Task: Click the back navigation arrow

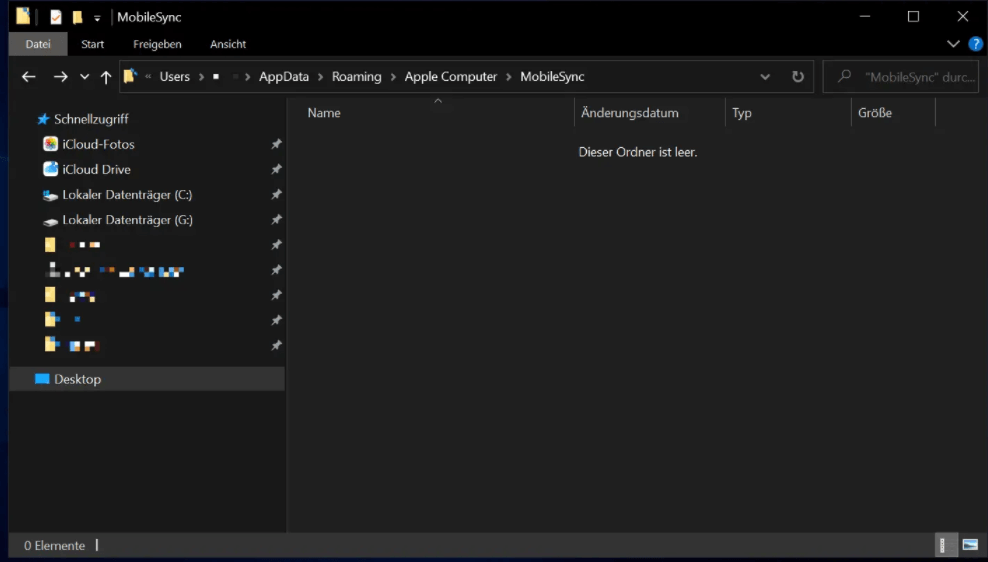Action: pos(29,77)
